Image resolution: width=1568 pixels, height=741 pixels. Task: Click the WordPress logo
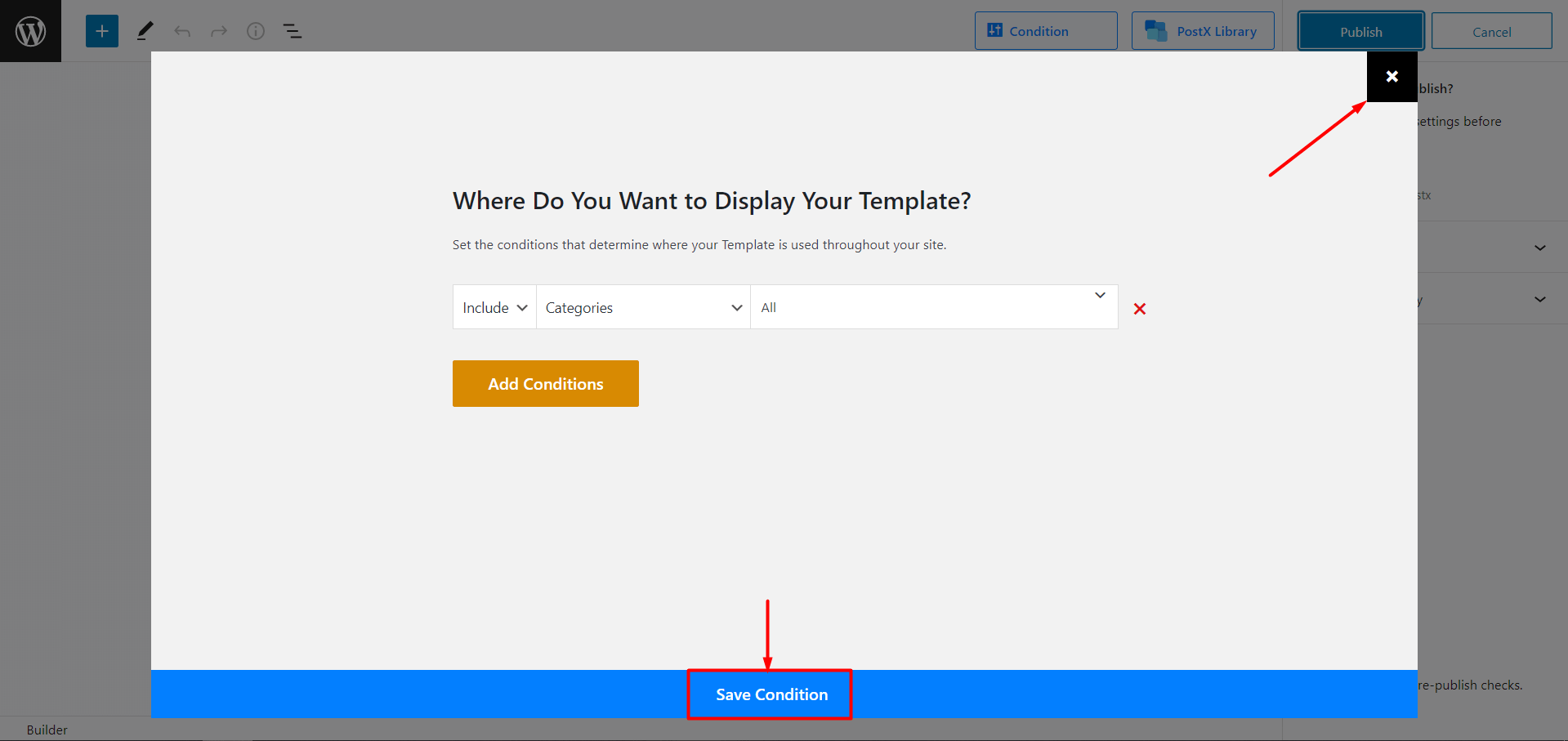click(30, 30)
